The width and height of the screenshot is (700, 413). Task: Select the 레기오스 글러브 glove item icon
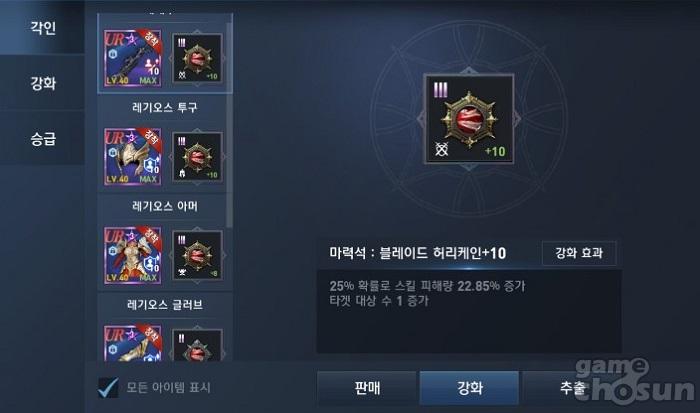click(x=133, y=343)
